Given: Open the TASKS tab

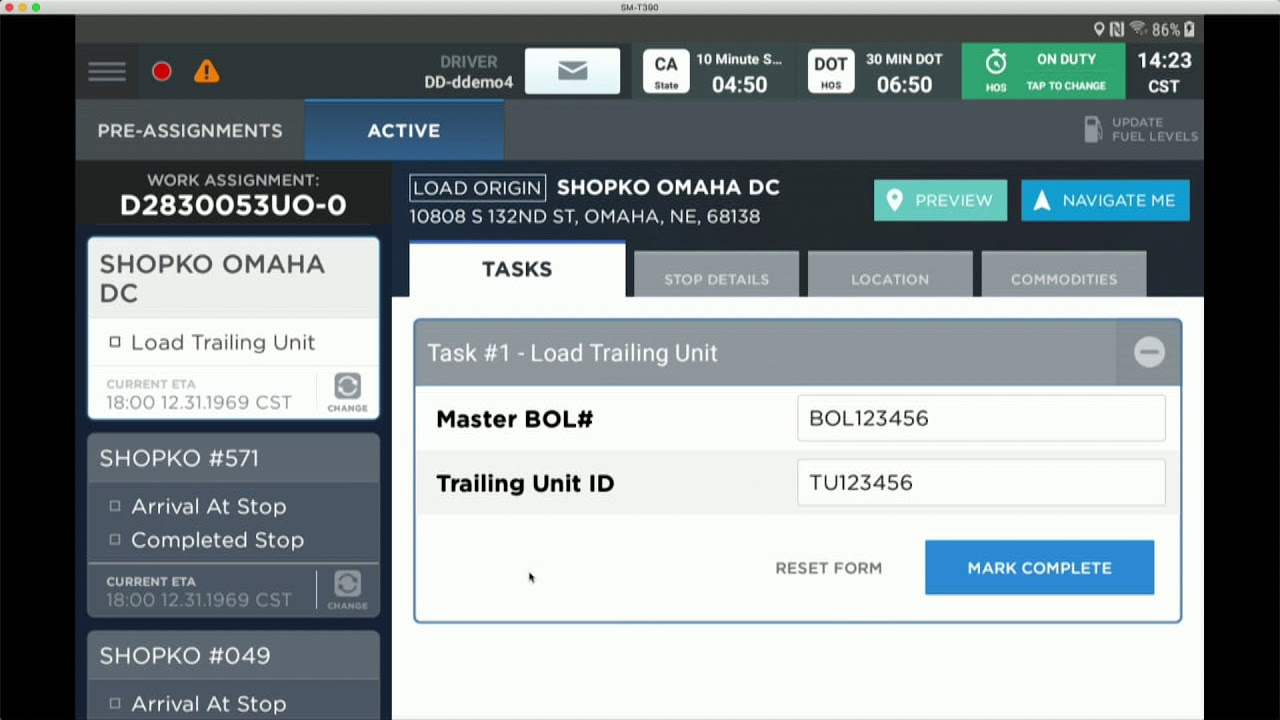Looking at the screenshot, I should (517, 270).
